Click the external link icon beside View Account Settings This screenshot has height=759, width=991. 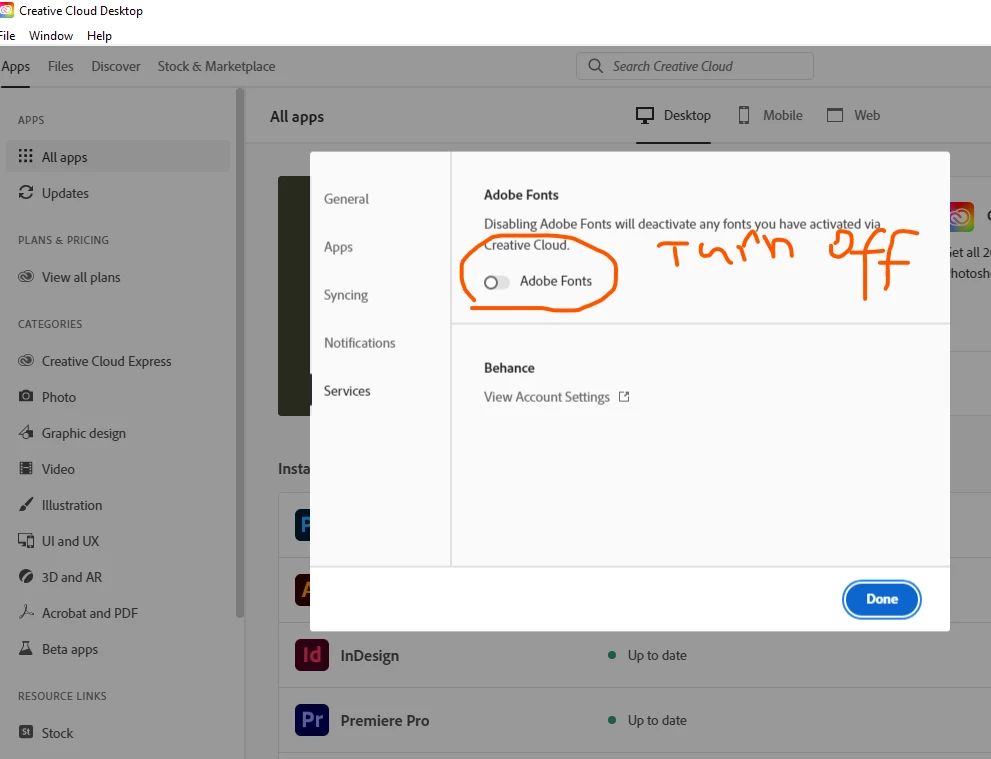624,396
